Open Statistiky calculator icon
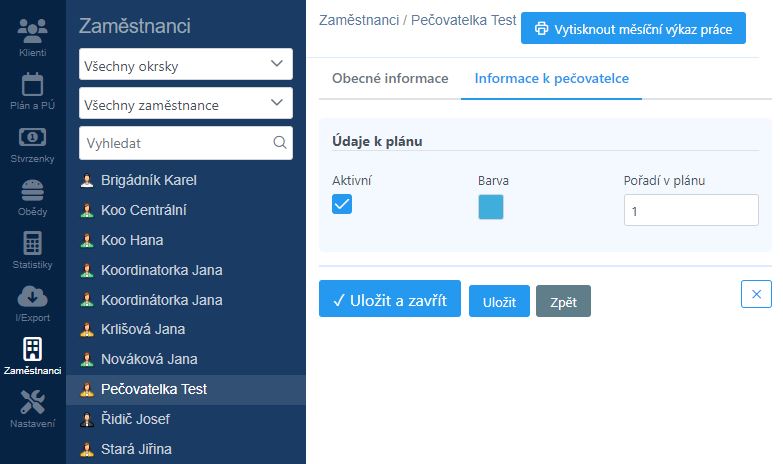This screenshot has width=783, height=464. click(32, 243)
